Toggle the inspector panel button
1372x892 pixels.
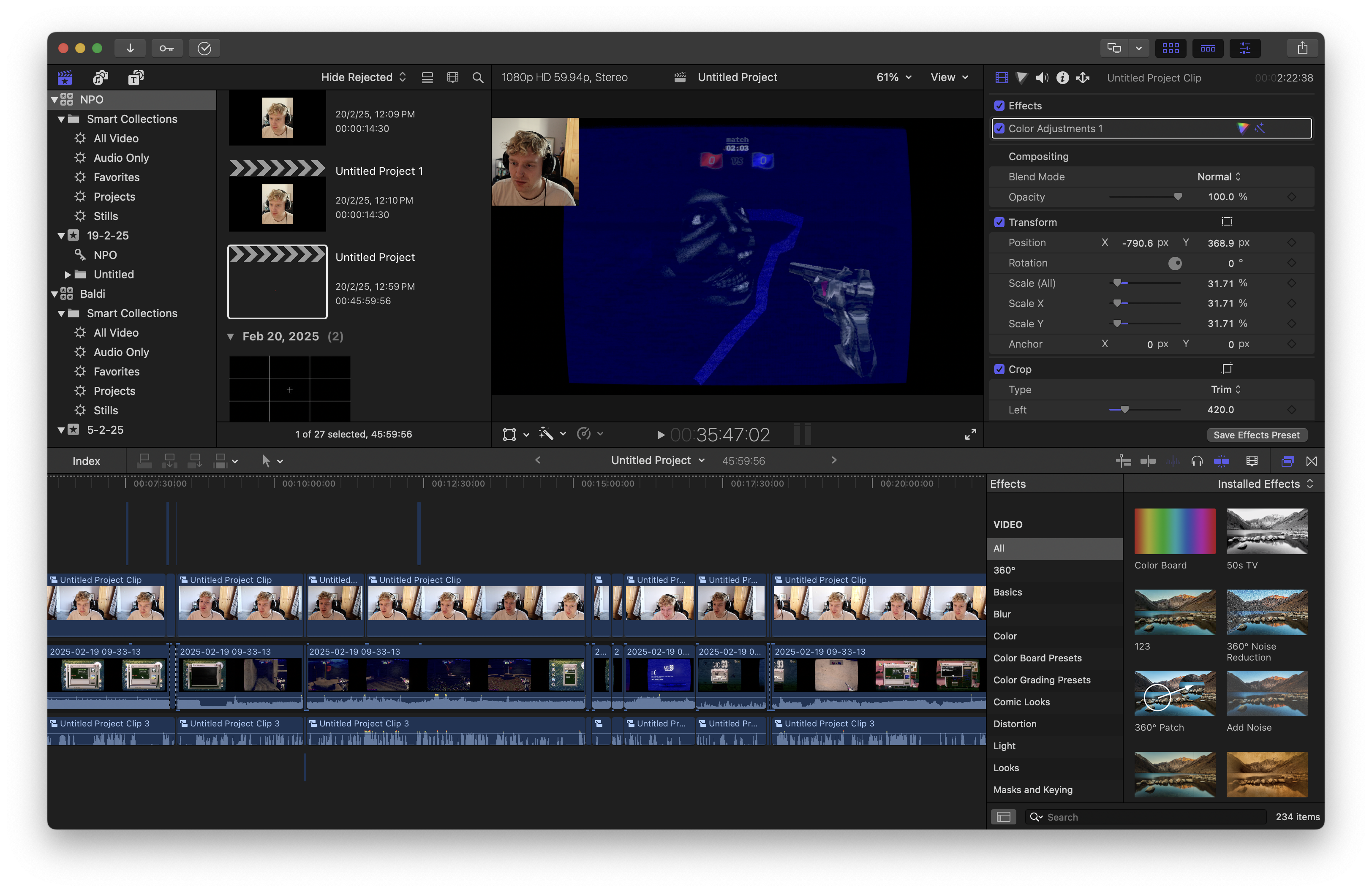pyautogui.click(x=1245, y=49)
